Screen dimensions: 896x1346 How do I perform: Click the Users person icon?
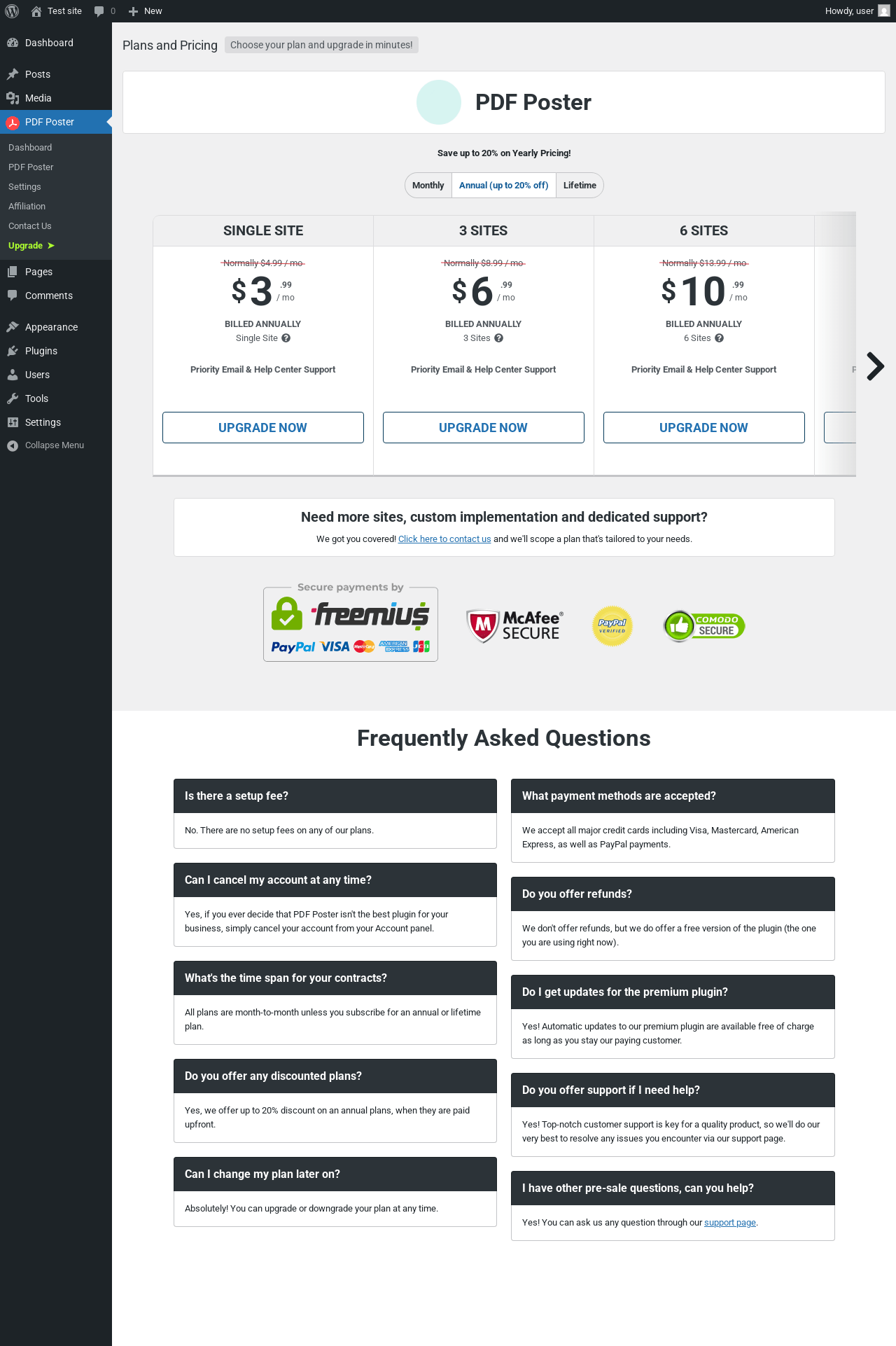pos(13,375)
